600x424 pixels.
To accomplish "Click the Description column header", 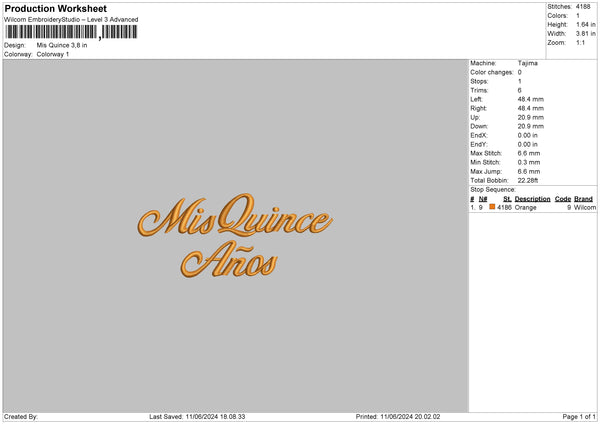I will pyautogui.click(x=532, y=199).
